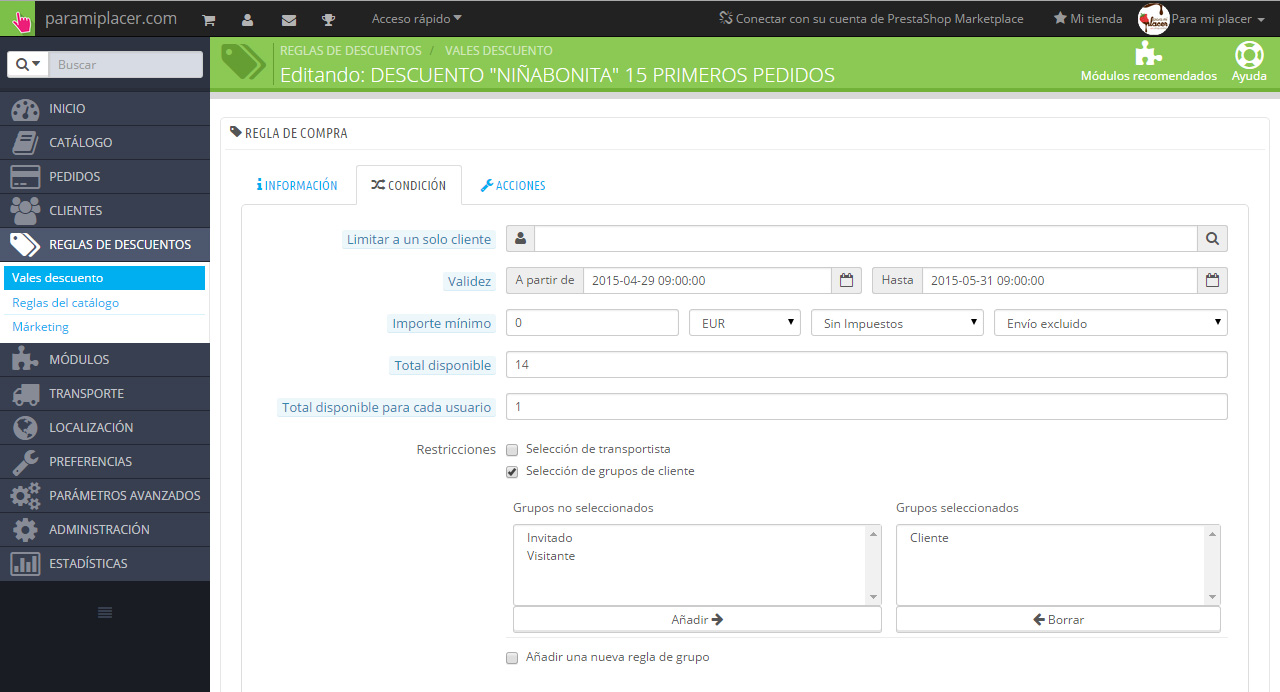The image size is (1280, 692).
Task: Switch to the Información tab
Action: pos(297,186)
